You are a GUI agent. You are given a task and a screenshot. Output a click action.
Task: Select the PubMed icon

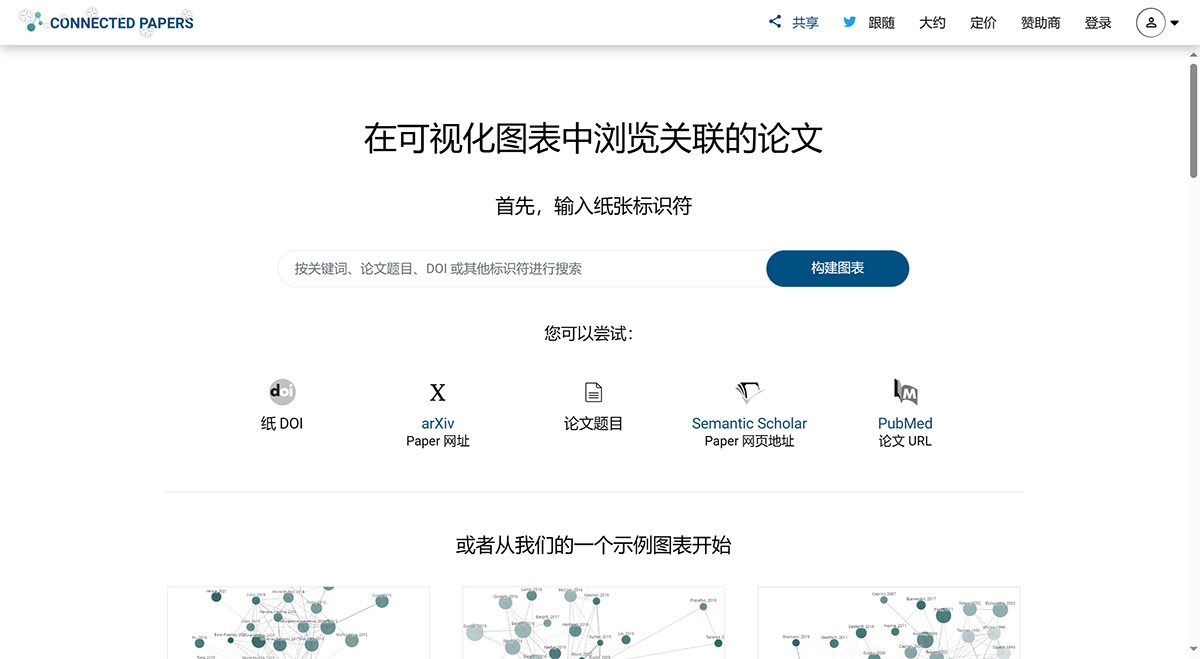pos(904,391)
